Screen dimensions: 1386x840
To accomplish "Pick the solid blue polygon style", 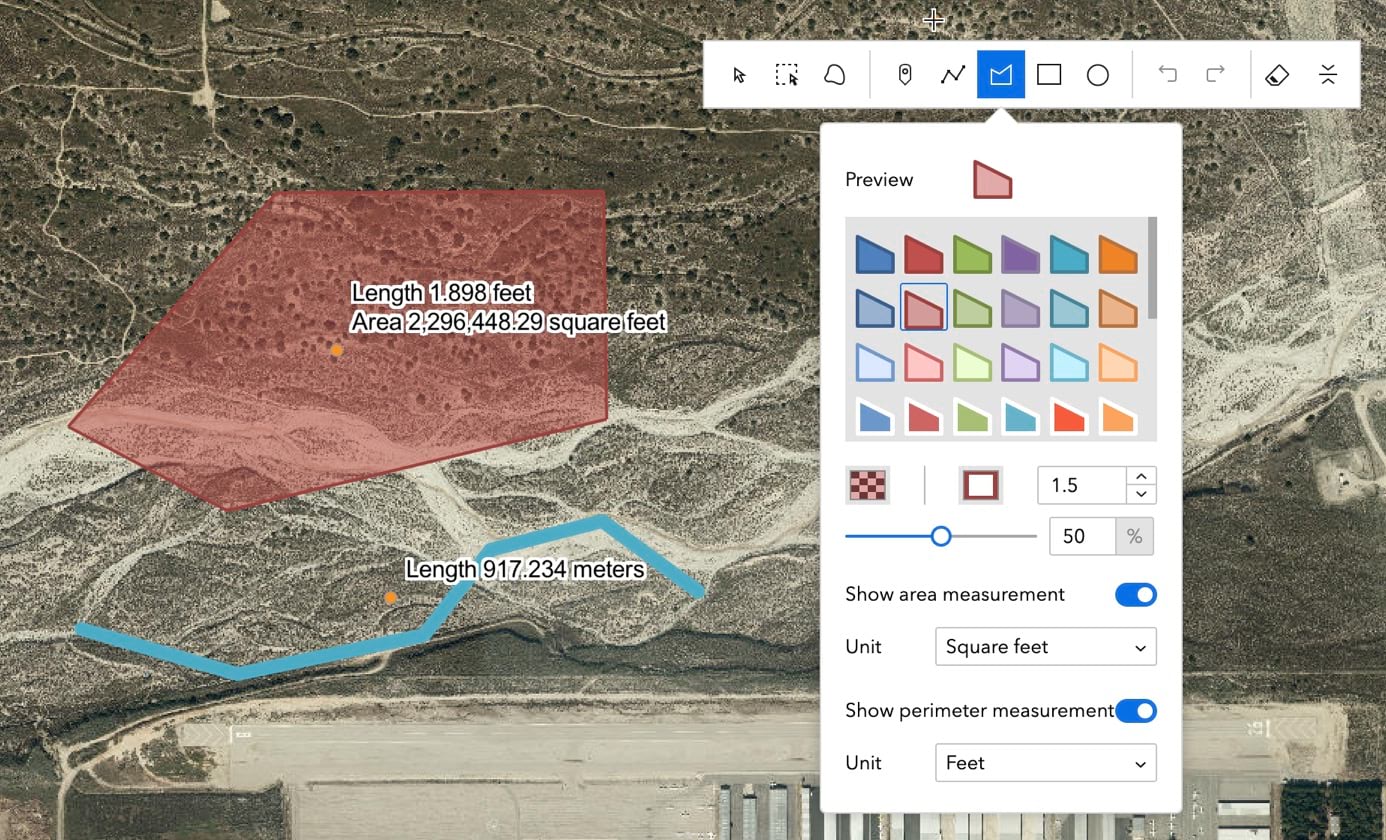I will (x=875, y=255).
